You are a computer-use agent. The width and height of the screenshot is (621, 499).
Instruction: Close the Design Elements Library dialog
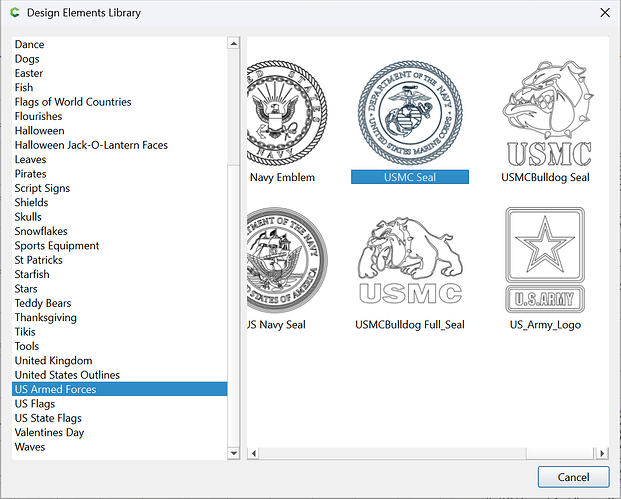click(605, 13)
